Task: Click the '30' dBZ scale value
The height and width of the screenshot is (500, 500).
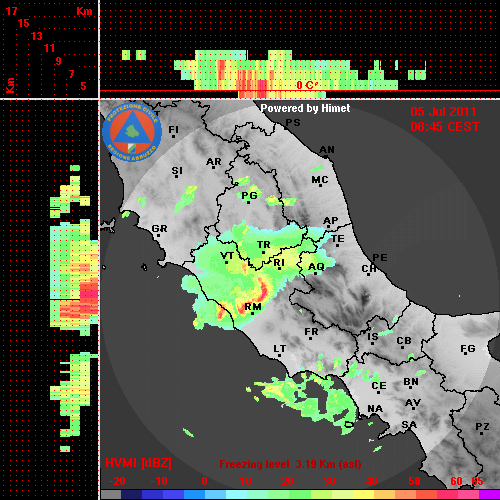Action: (x=329, y=481)
